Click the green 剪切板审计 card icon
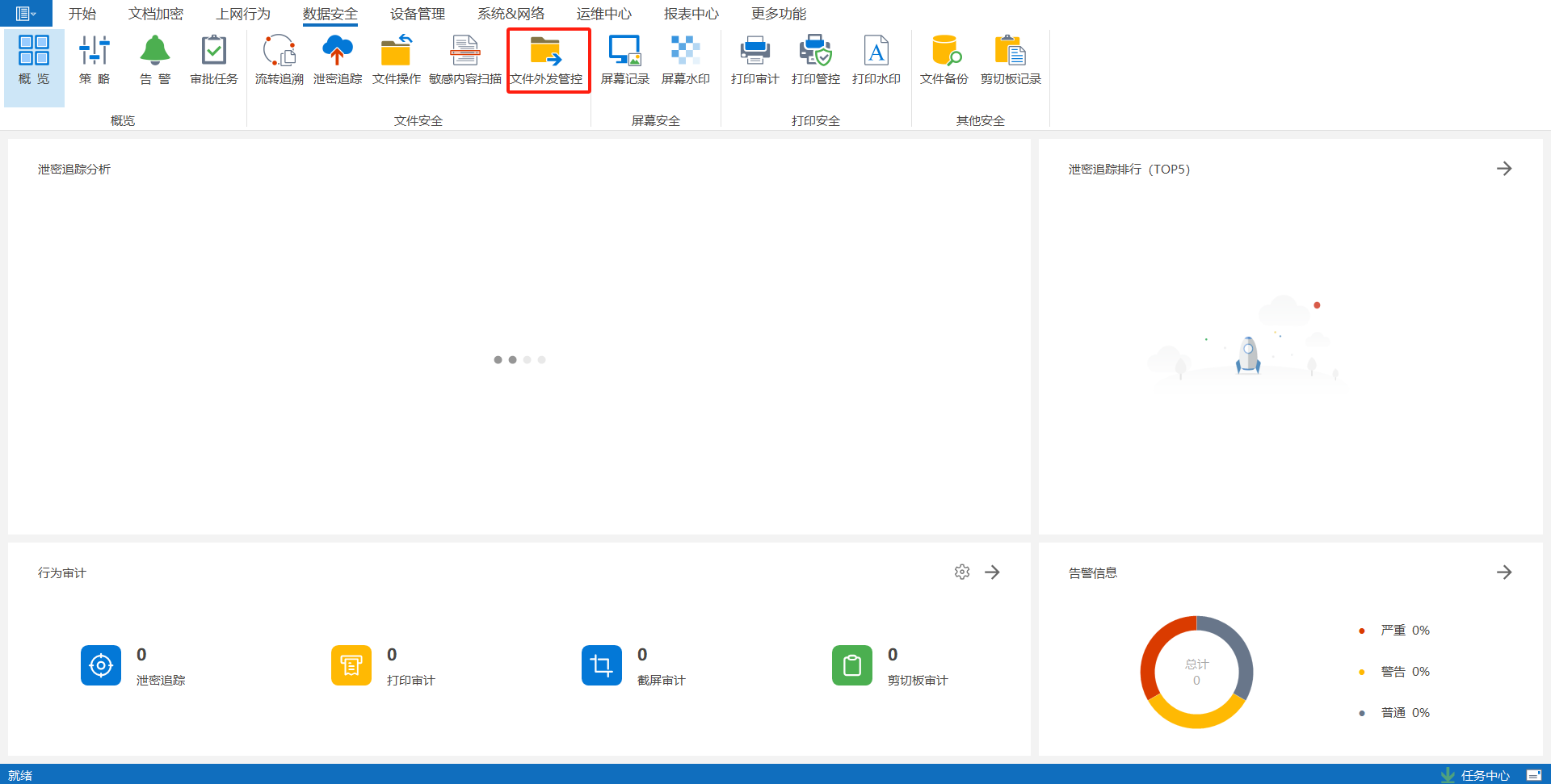 tap(852, 665)
